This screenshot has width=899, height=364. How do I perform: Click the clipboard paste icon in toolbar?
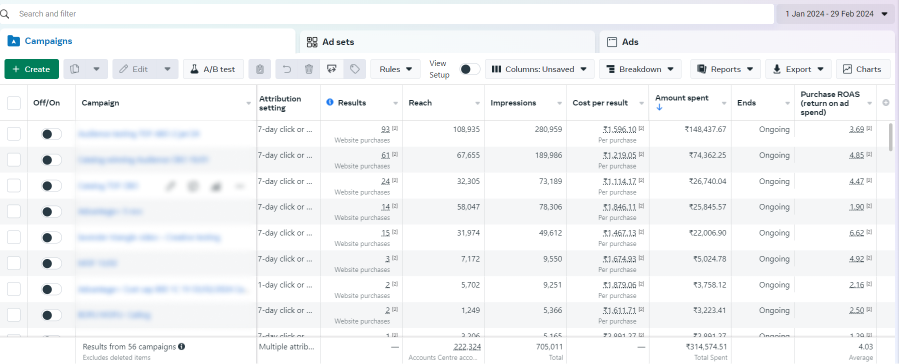(x=260, y=69)
